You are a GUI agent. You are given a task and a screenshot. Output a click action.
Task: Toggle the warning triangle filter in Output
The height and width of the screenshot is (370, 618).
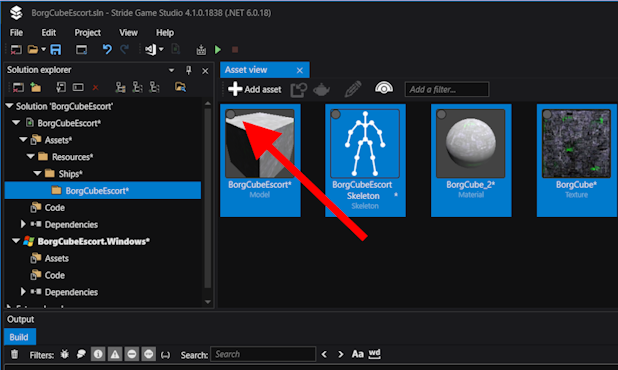coord(115,354)
